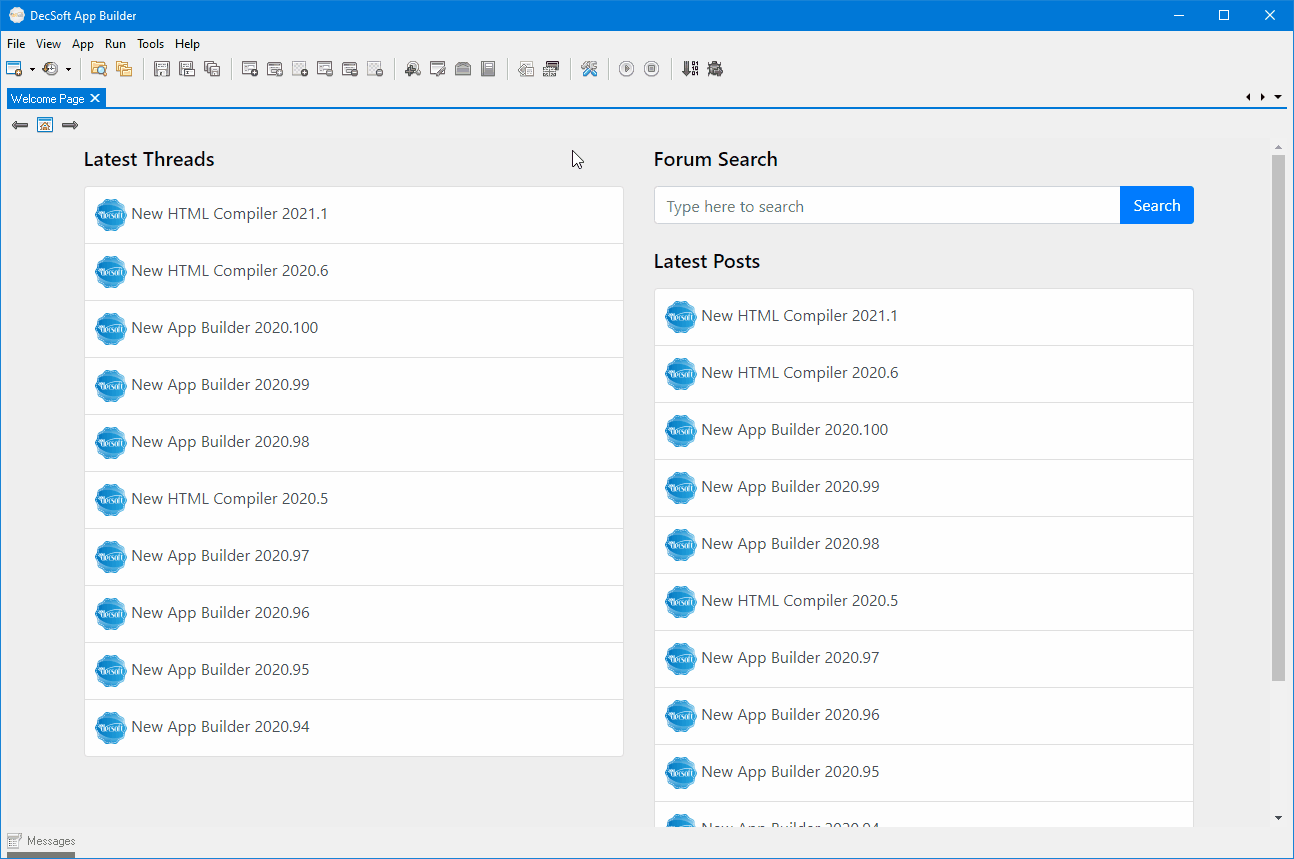Open the Help menu

pos(187,44)
